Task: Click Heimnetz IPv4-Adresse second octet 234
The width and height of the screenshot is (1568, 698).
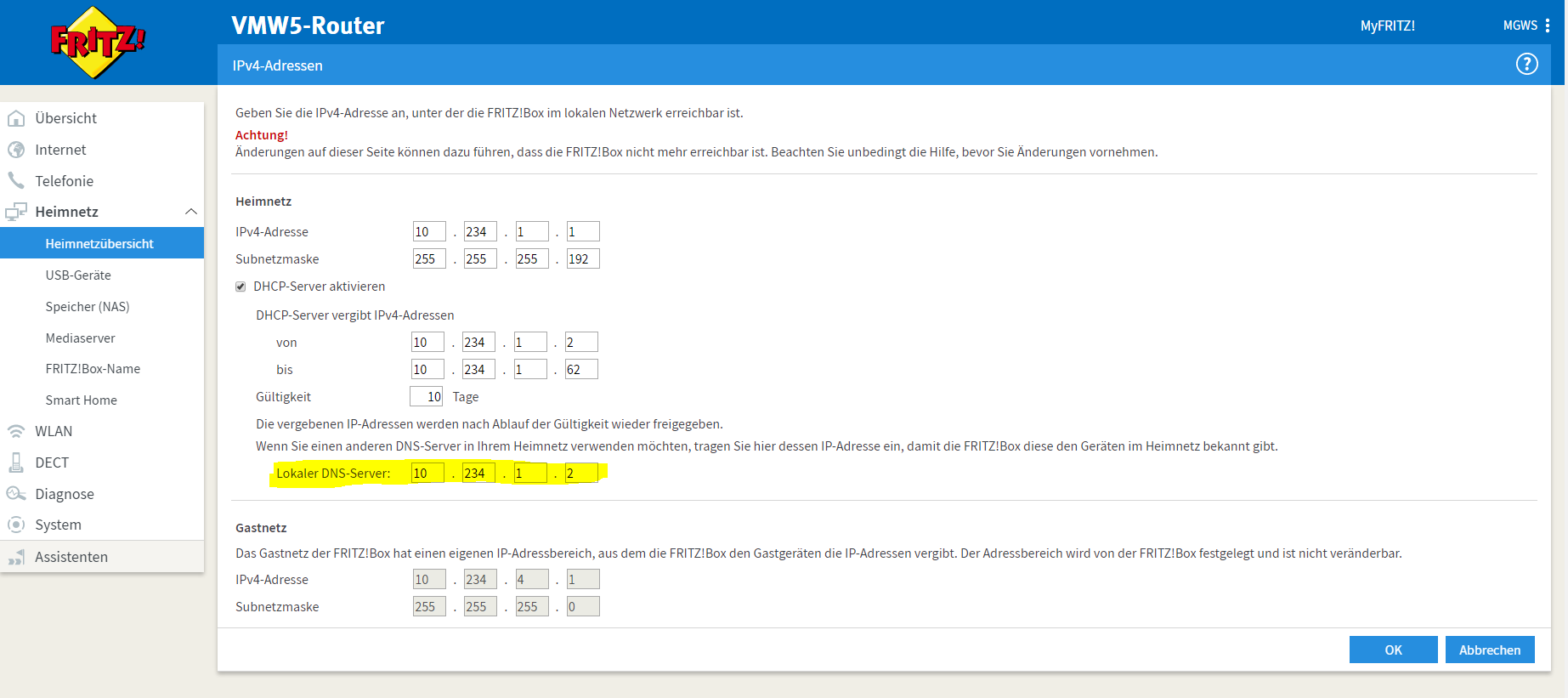Action: point(480,231)
